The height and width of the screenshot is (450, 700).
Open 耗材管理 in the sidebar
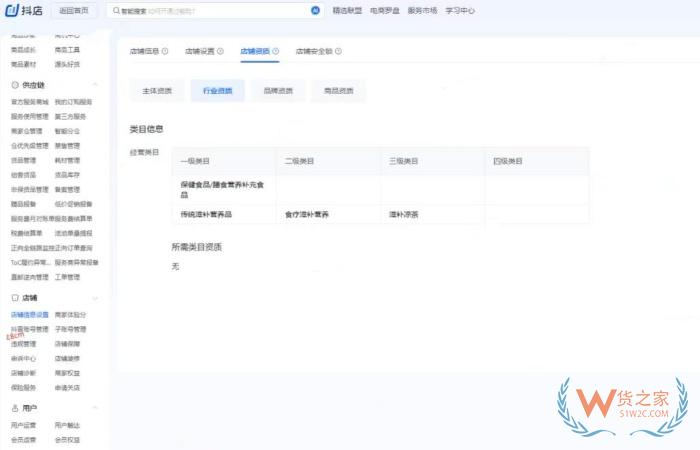[x=67, y=160]
